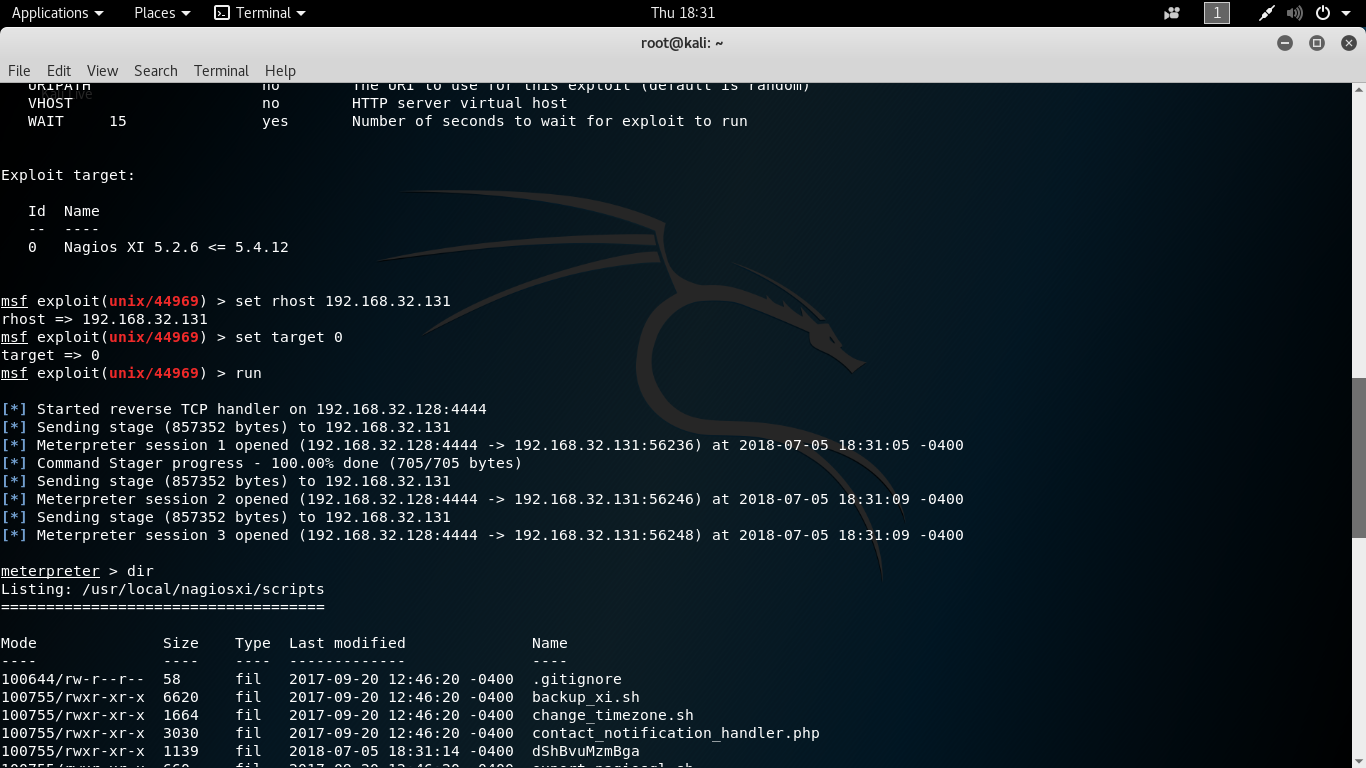
Task: Open the Terminal app menu in the top bar
Action: pos(260,13)
